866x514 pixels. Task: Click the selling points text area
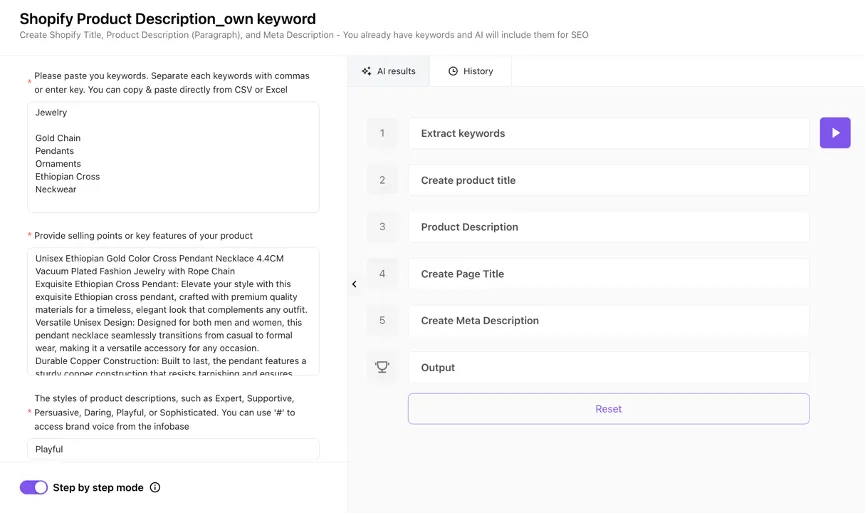173,311
